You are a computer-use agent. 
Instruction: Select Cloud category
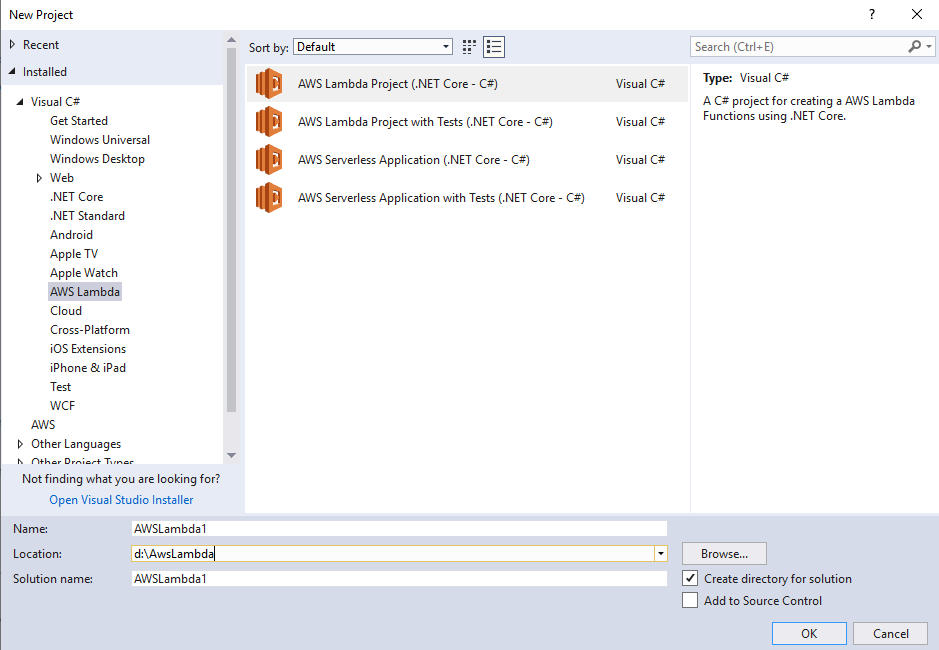tap(66, 311)
